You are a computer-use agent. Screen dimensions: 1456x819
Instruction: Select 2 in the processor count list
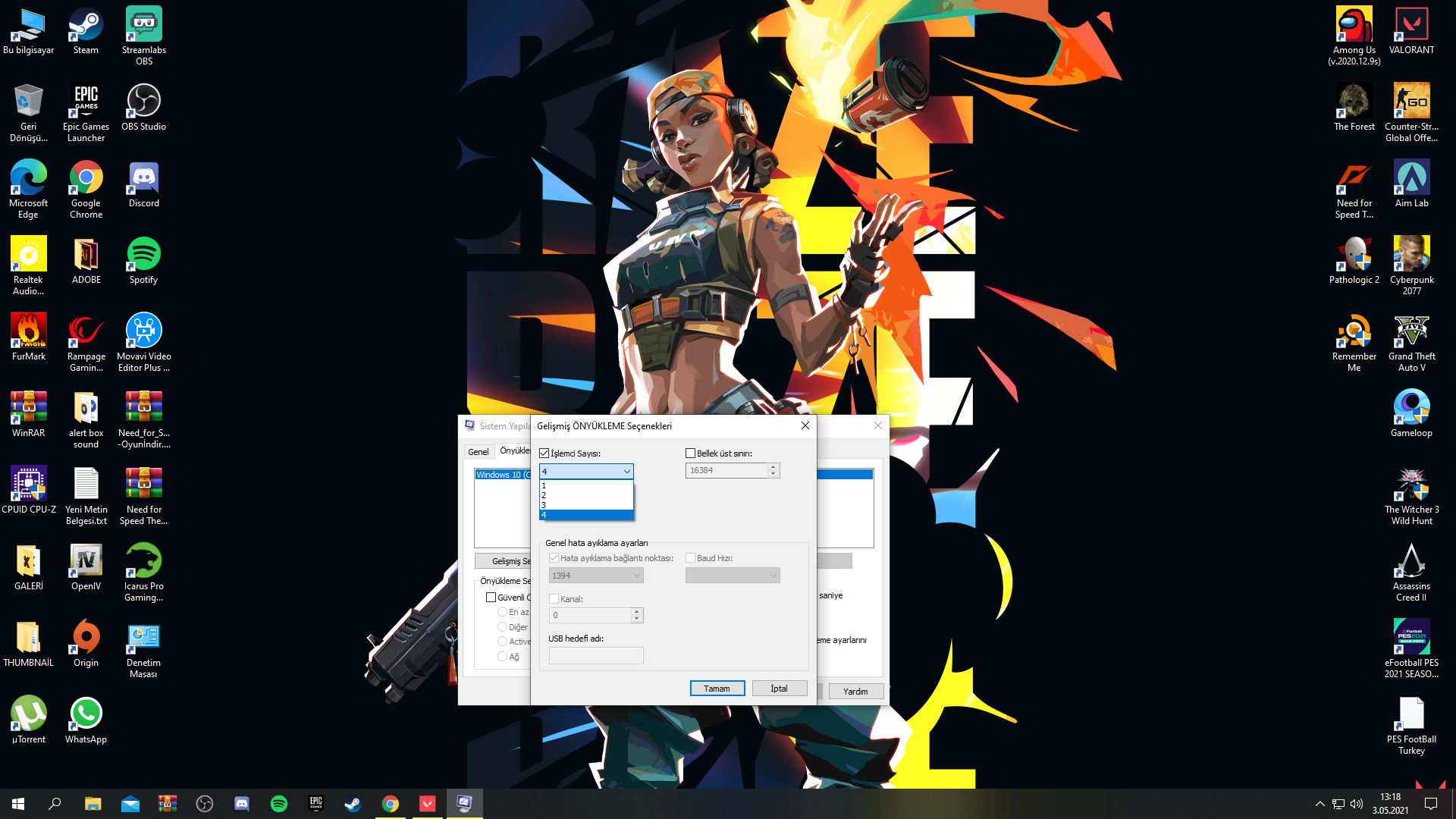[585, 495]
